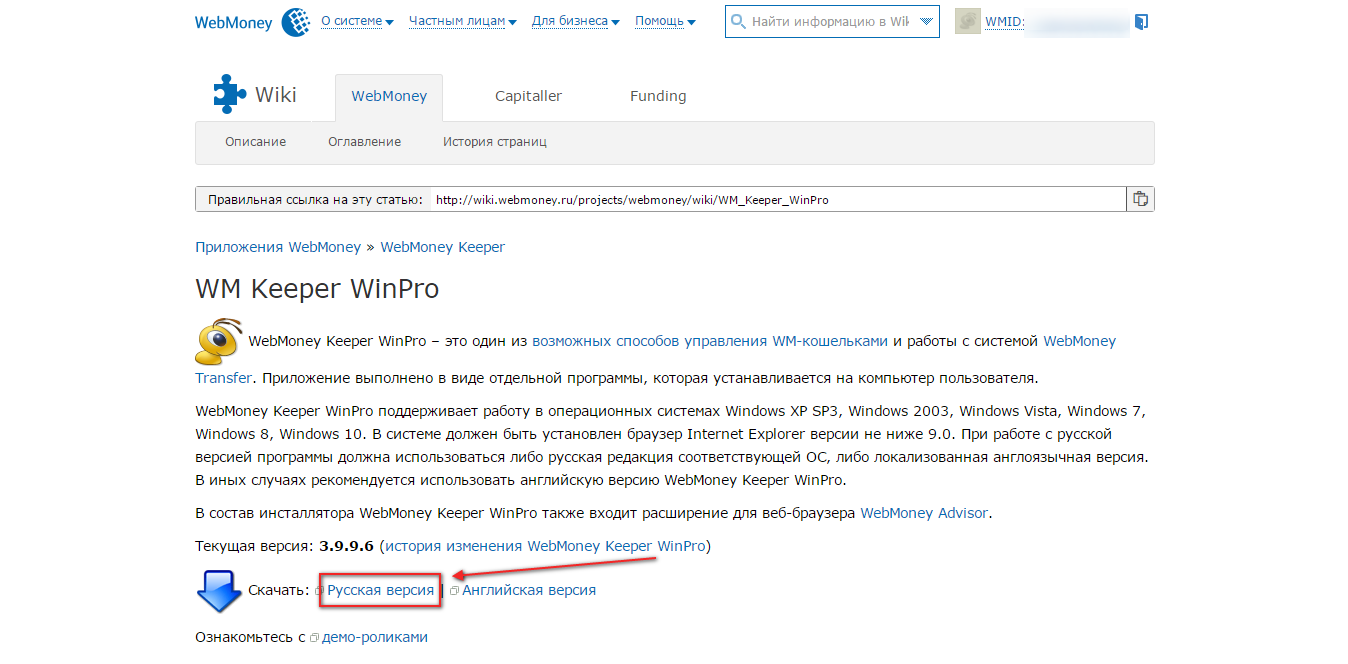Download 'Английская версия'
1348x664 pixels.
pyautogui.click(x=529, y=590)
